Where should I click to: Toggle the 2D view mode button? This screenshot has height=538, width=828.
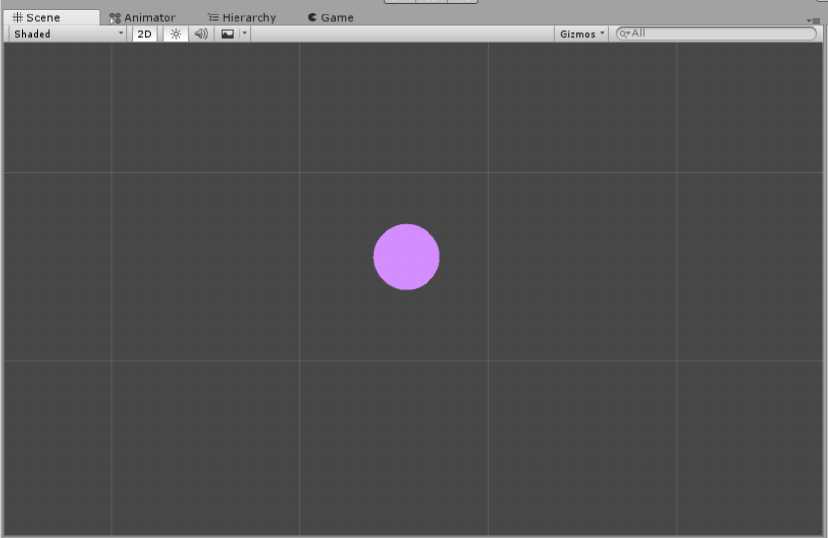144,34
